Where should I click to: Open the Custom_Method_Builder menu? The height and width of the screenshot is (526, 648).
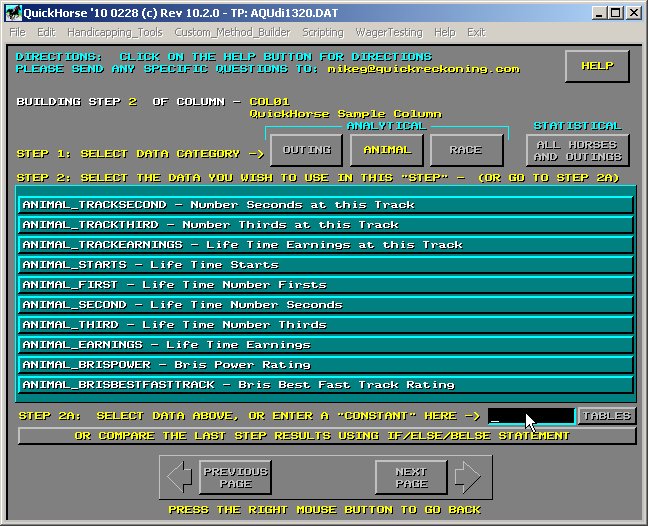click(x=220, y=32)
